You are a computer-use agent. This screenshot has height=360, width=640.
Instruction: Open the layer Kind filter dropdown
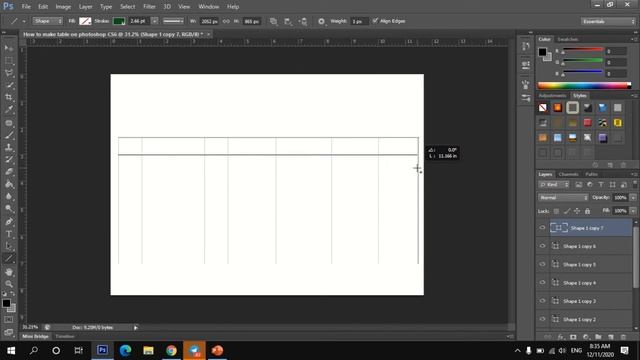[x=554, y=185]
